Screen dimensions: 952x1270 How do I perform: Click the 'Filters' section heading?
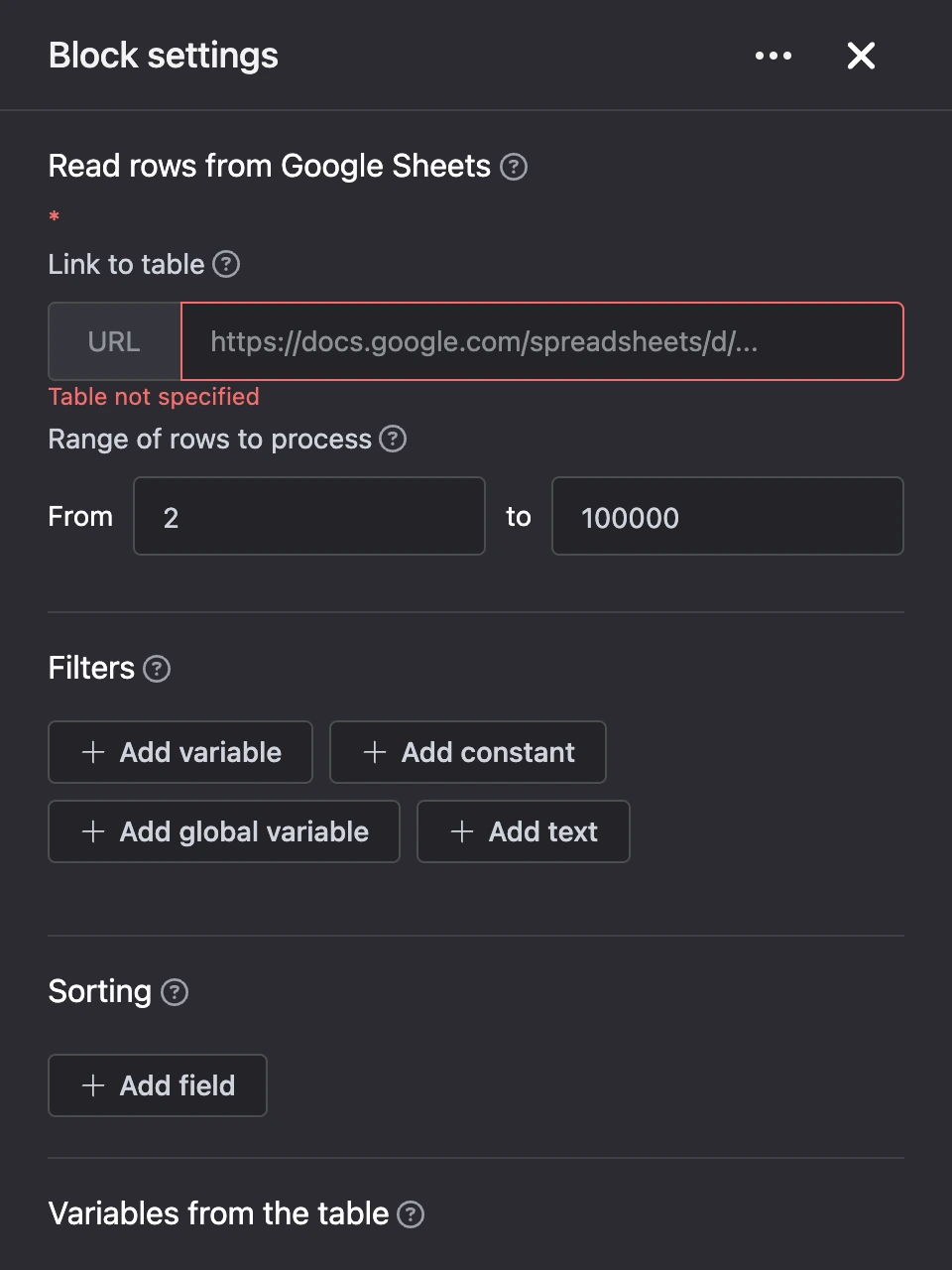pyautogui.click(x=91, y=668)
